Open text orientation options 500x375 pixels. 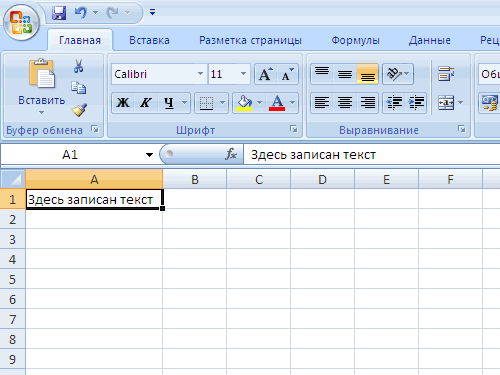click(398, 74)
